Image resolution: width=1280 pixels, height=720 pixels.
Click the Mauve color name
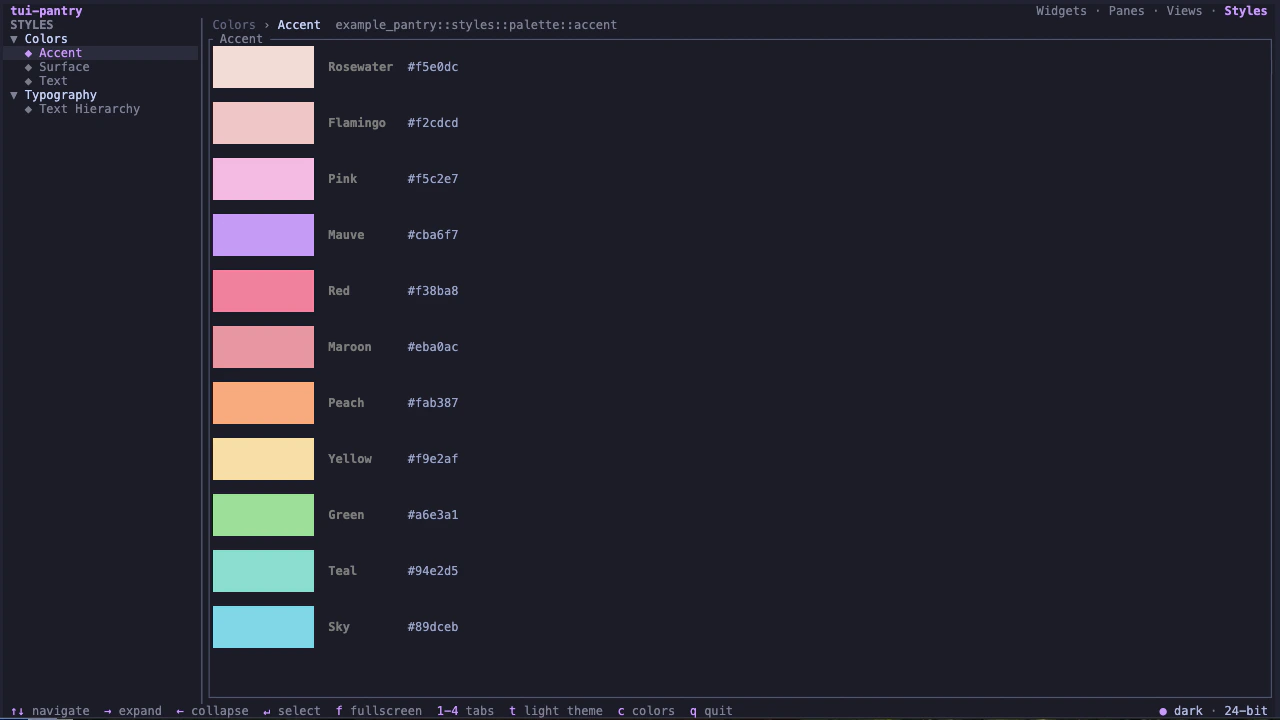coord(346,235)
